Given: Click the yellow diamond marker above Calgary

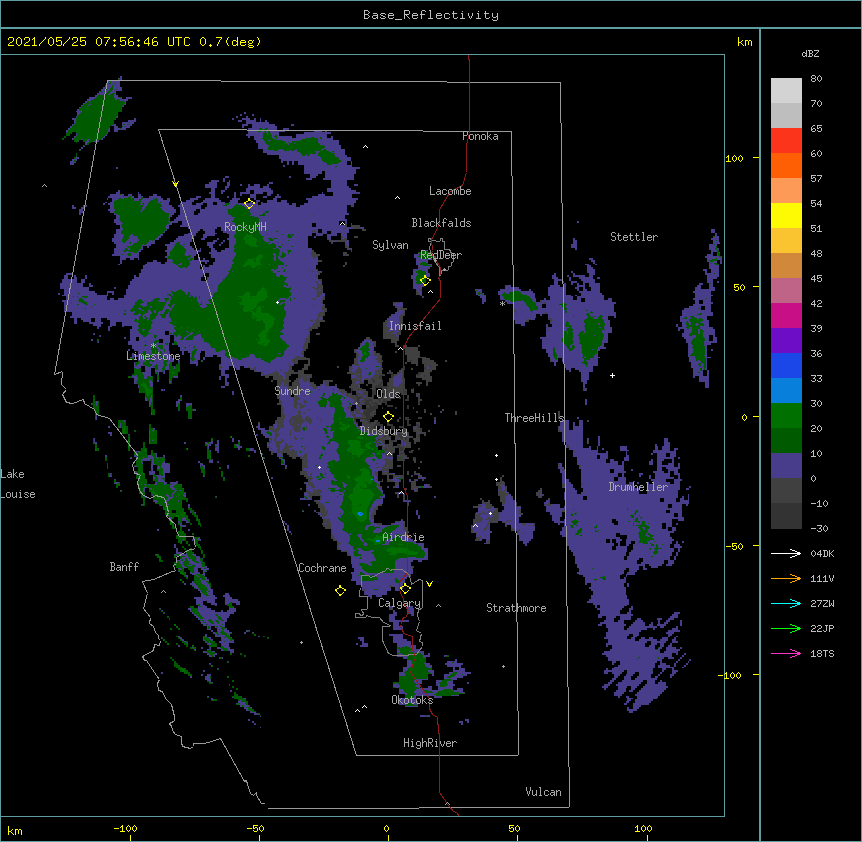Looking at the screenshot, I should pyautogui.click(x=405, y=589).
